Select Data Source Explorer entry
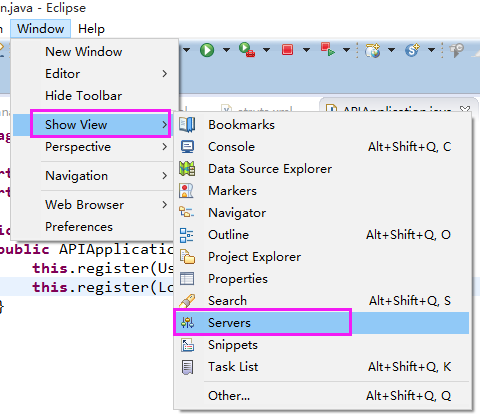Image resolution: width=480 pixels, height=414 pixels. click(322, 169)
